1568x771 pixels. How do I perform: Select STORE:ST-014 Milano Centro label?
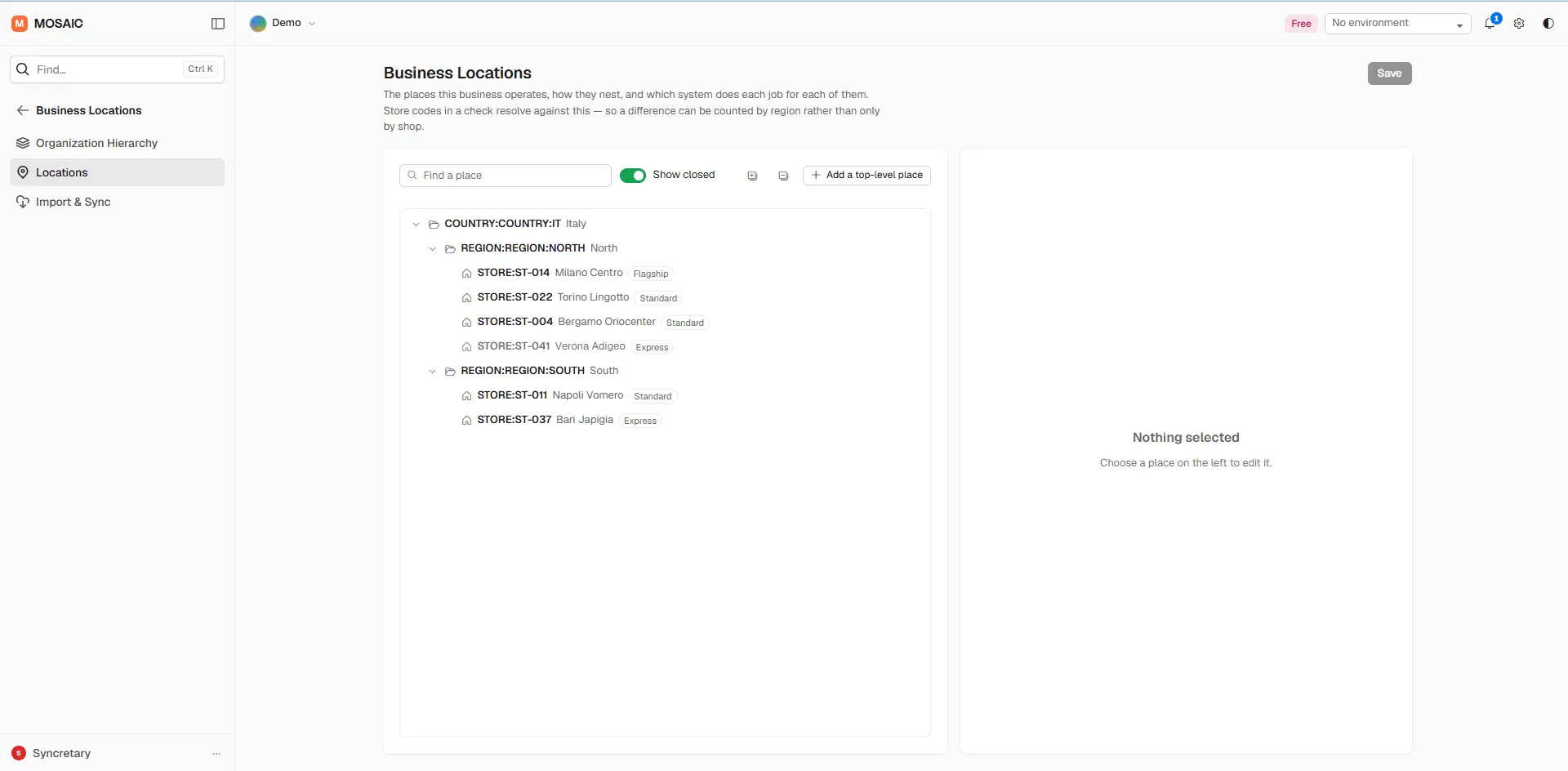[550, 273]
